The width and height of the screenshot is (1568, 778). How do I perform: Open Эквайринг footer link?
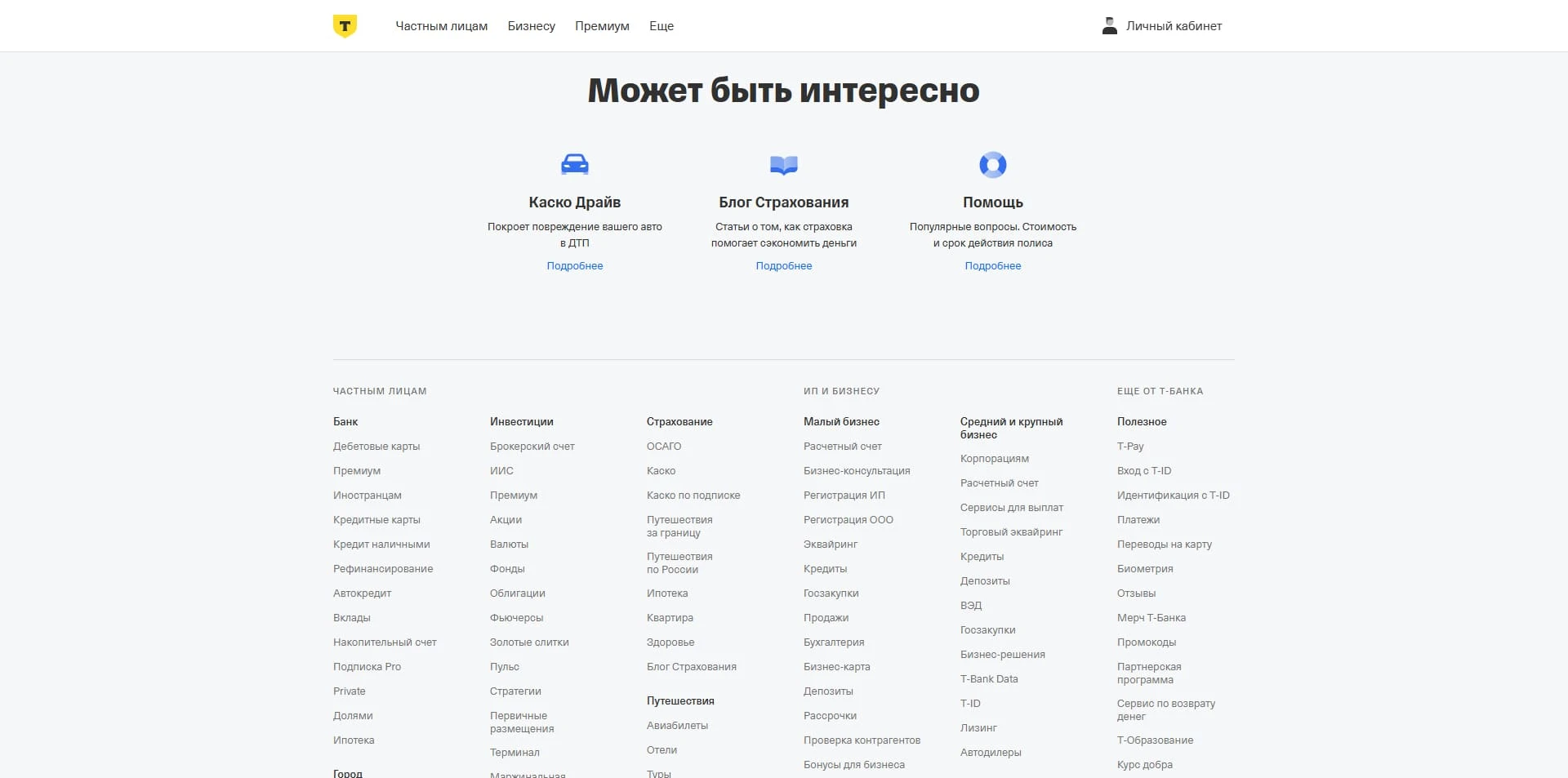[x=831, y=545]
